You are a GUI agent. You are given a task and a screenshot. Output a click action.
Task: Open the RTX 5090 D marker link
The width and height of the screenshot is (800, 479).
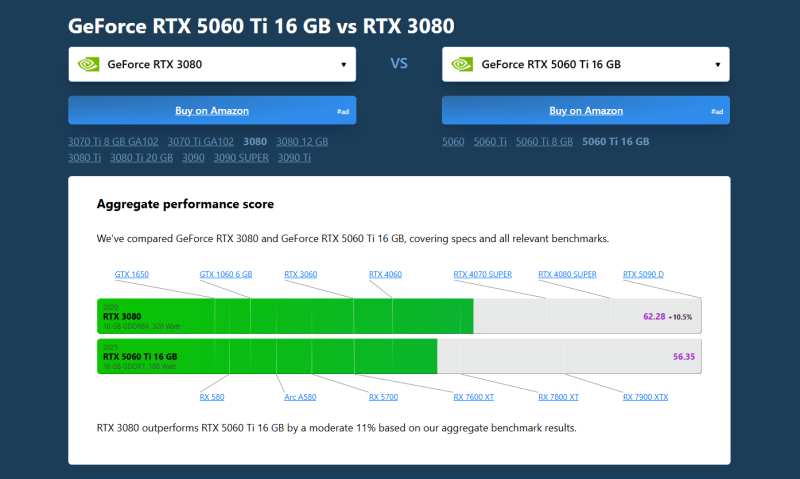[643, 274]
